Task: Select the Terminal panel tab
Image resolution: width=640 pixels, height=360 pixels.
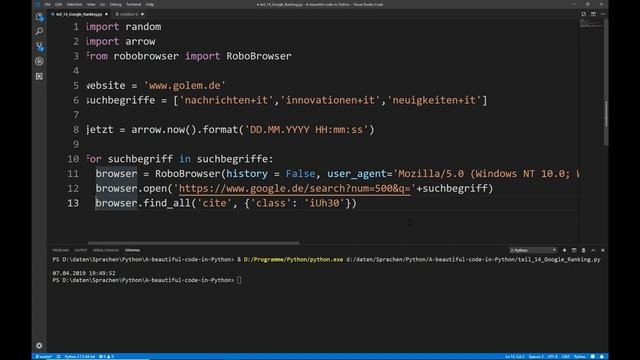Action: pyautogui.click(x=132, y=250)
